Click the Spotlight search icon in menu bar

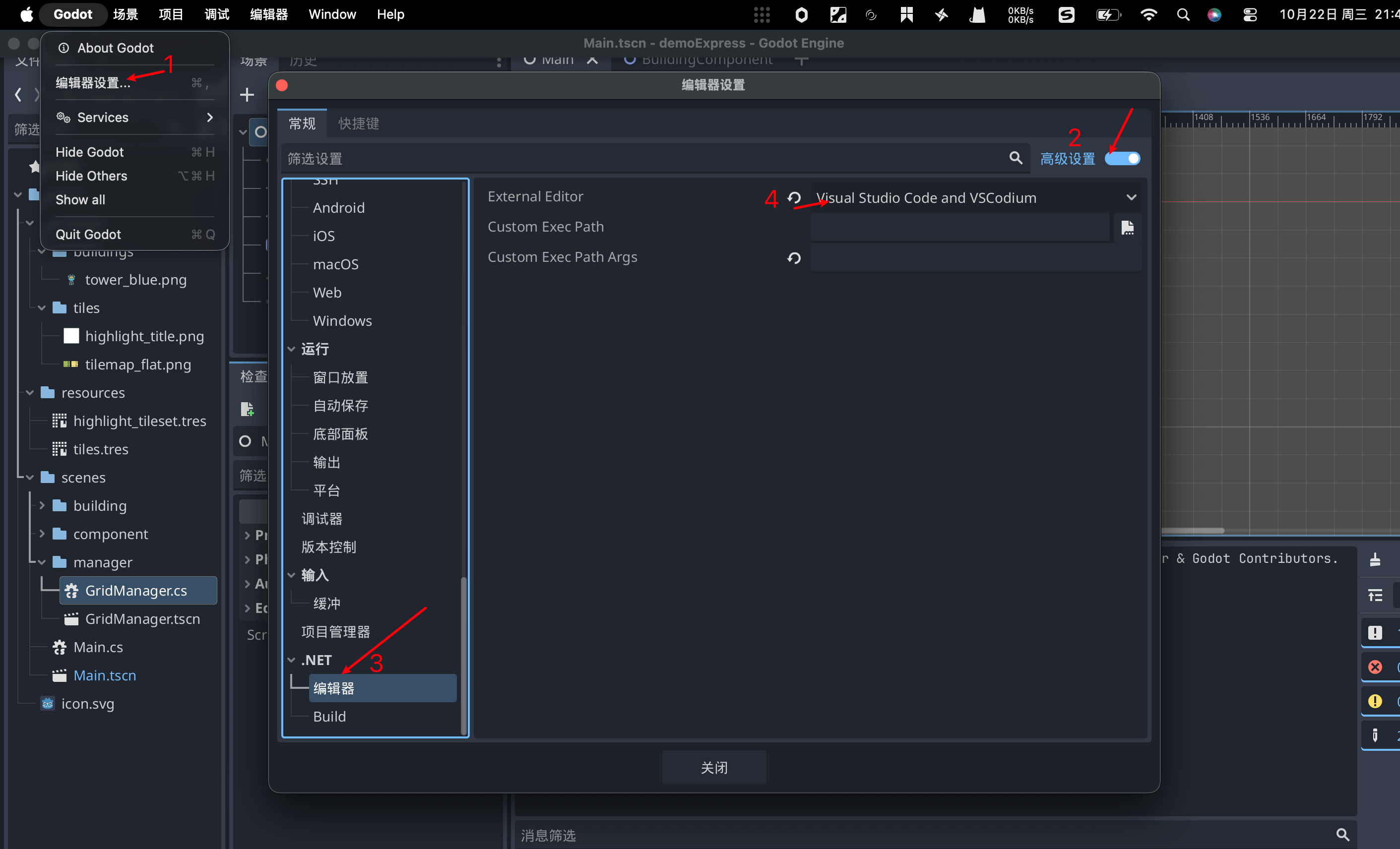(1183, 15)
